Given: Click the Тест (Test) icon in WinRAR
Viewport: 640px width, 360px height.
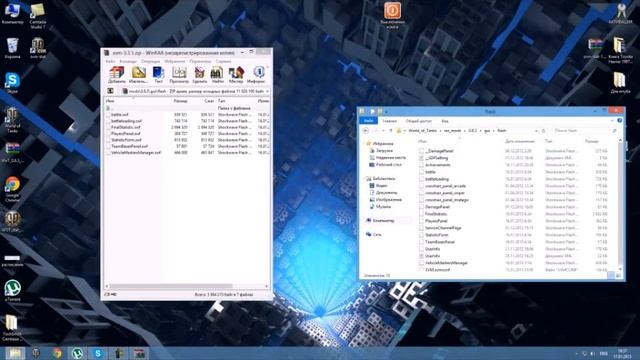Looking at the screenshot, I should (158, 75).
